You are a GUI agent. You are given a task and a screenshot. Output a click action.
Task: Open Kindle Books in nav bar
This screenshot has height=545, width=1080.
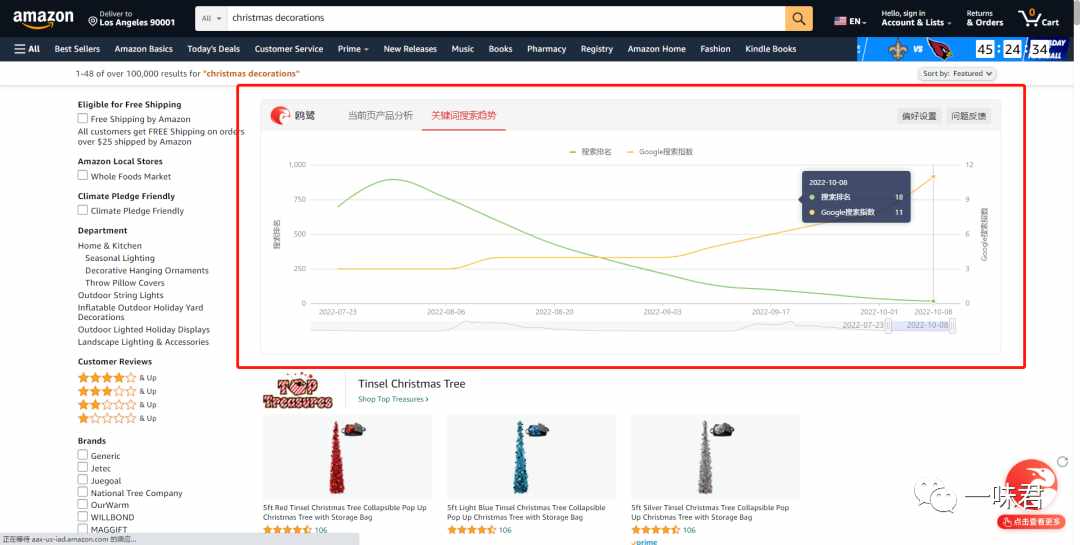pyautogui.click(x=771, y=49)
